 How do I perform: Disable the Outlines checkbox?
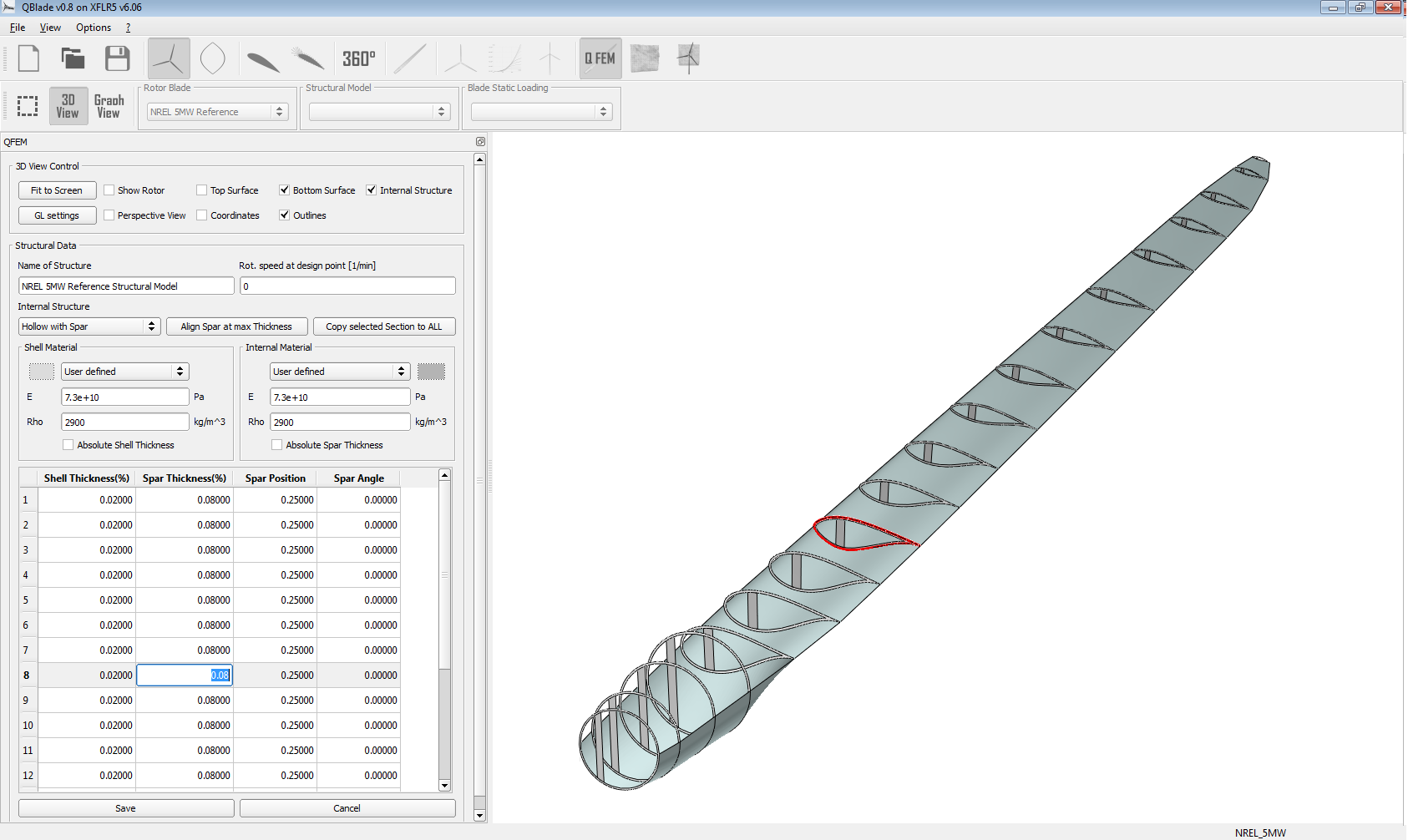(285, 215)
